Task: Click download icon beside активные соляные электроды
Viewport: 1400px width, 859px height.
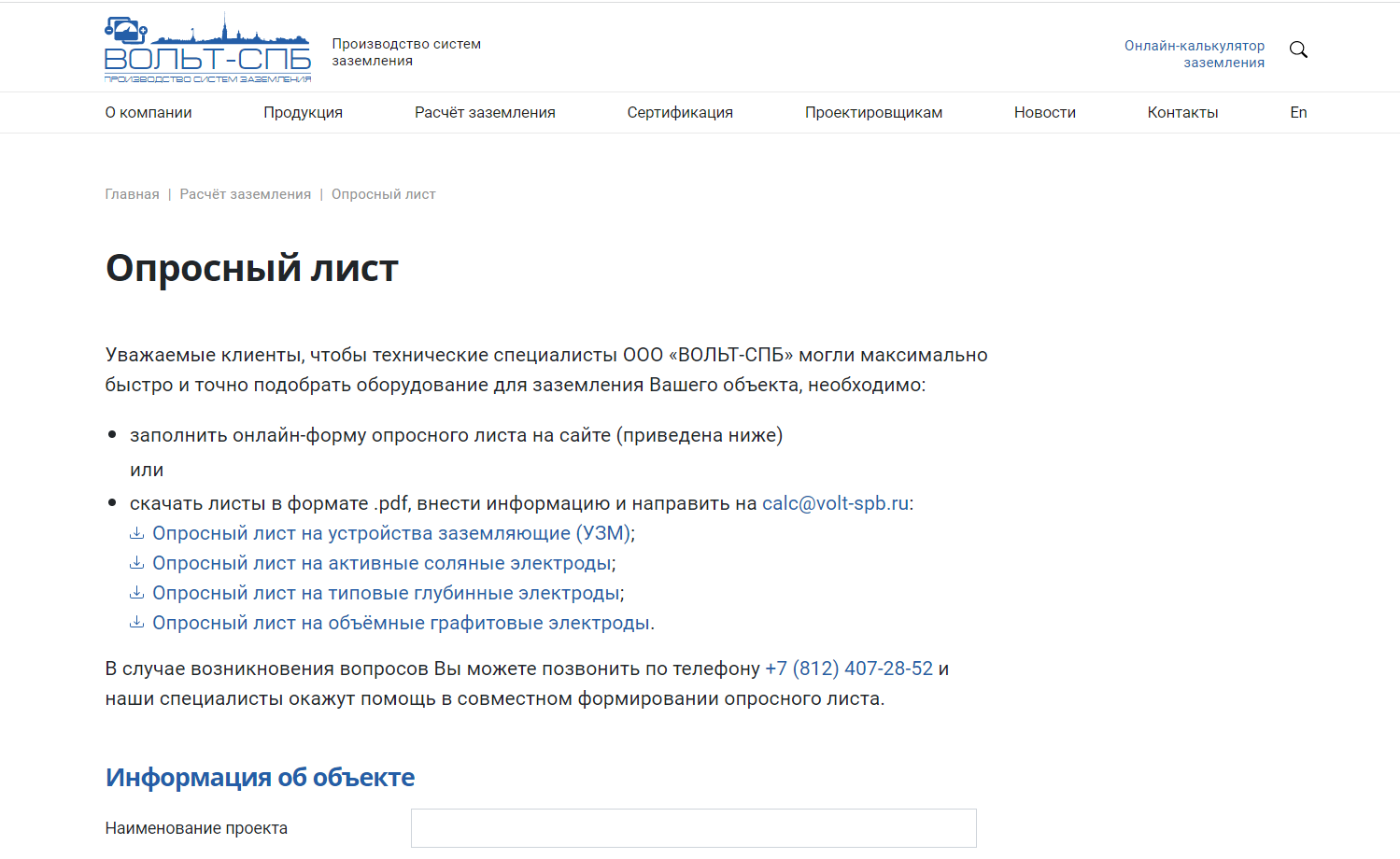Action: (136, 563)
